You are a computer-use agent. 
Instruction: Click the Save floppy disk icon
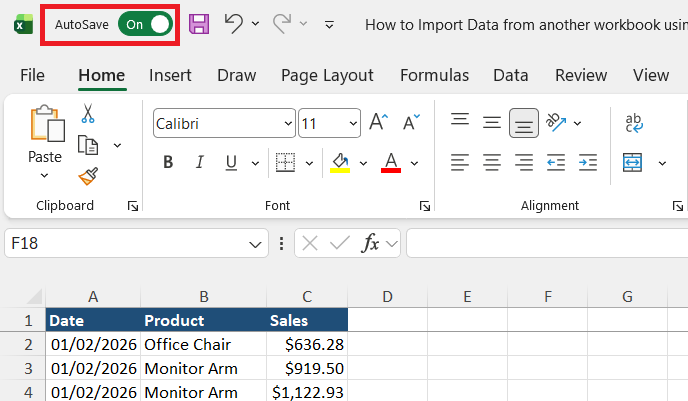pyautogui.click(x=199, y=24)
